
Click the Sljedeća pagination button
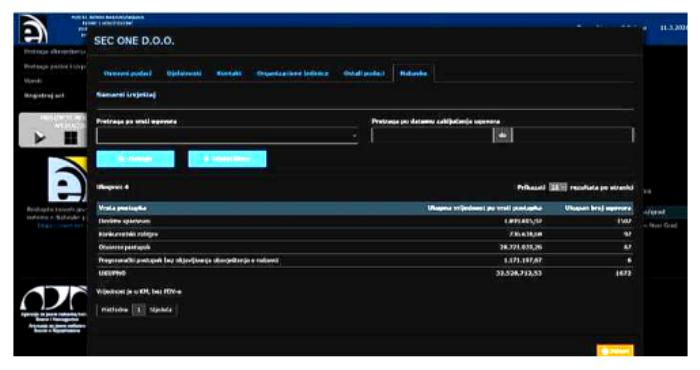[161, 310]
